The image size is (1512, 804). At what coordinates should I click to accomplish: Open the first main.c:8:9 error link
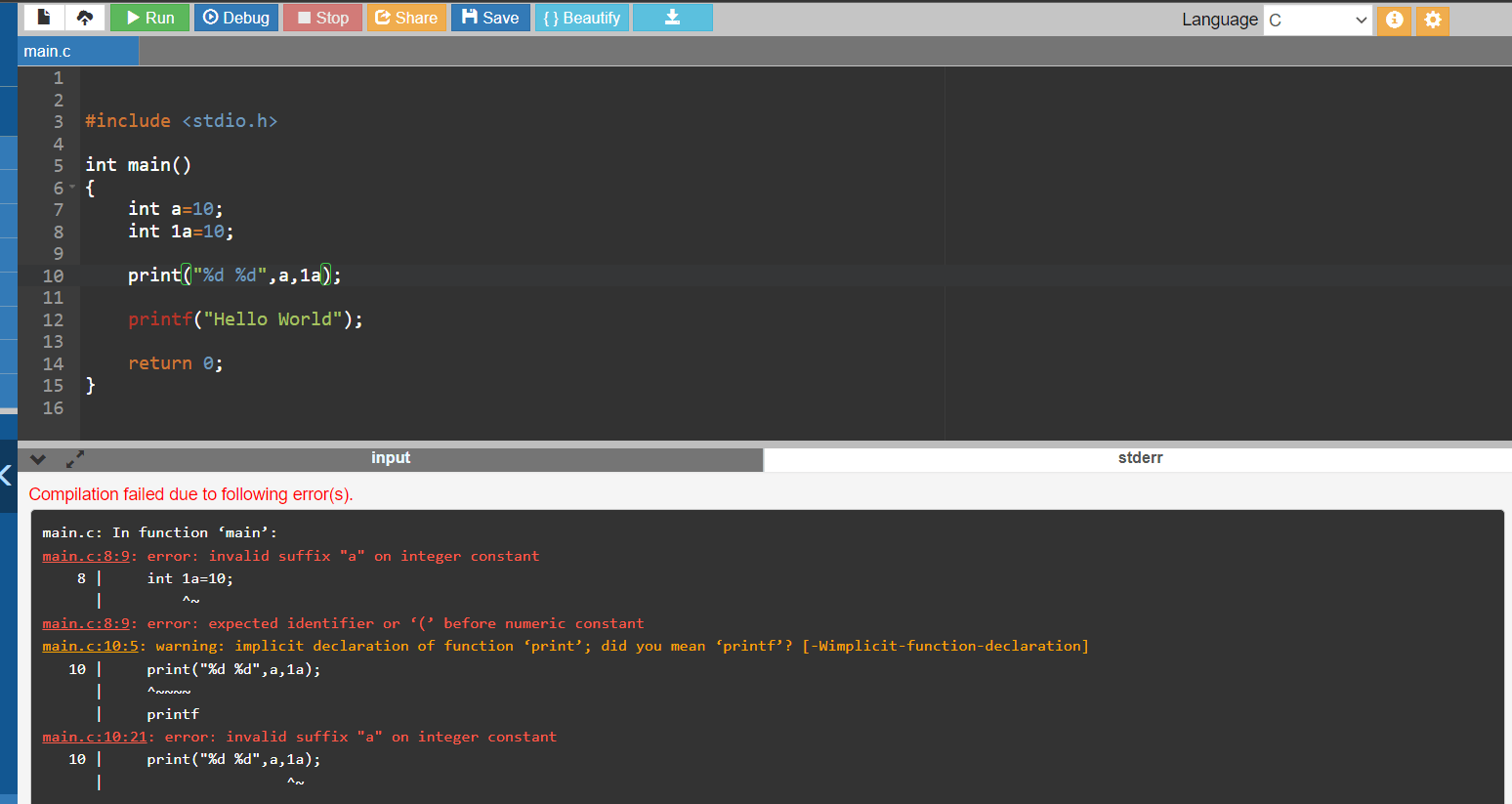pyautogui.click(x=86, y=556)
